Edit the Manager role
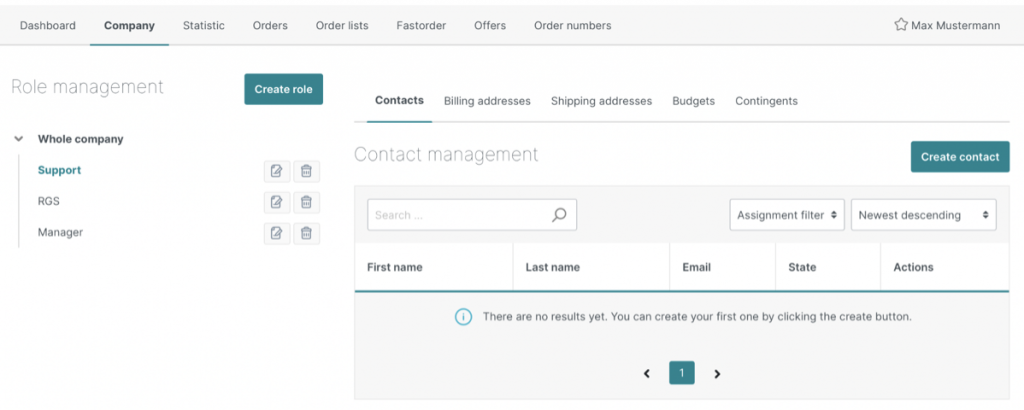This screenshot has width=1024, height=410. pos(276,233)
